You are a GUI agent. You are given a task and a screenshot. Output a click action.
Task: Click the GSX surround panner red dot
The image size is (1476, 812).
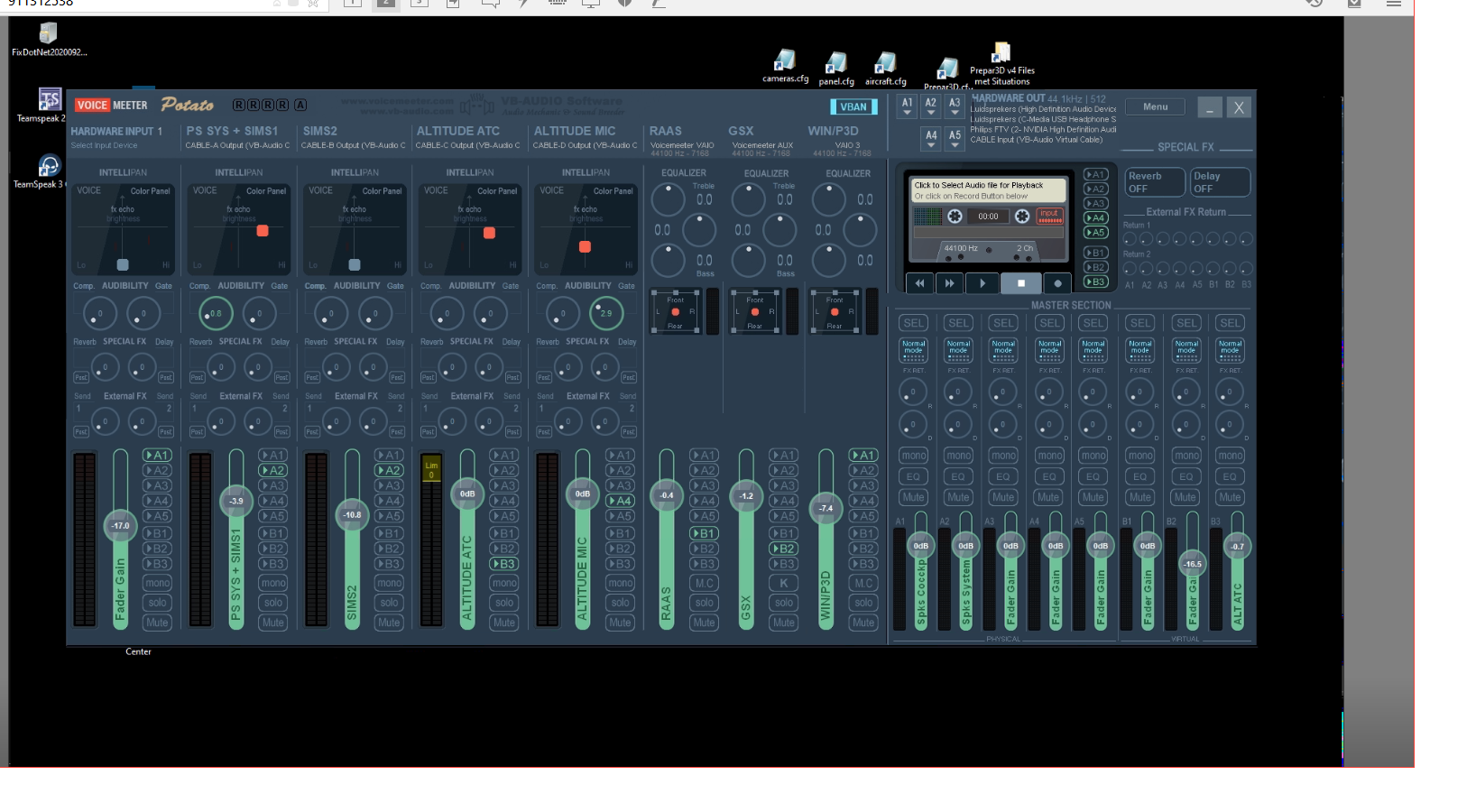click(x=755, y=312)
